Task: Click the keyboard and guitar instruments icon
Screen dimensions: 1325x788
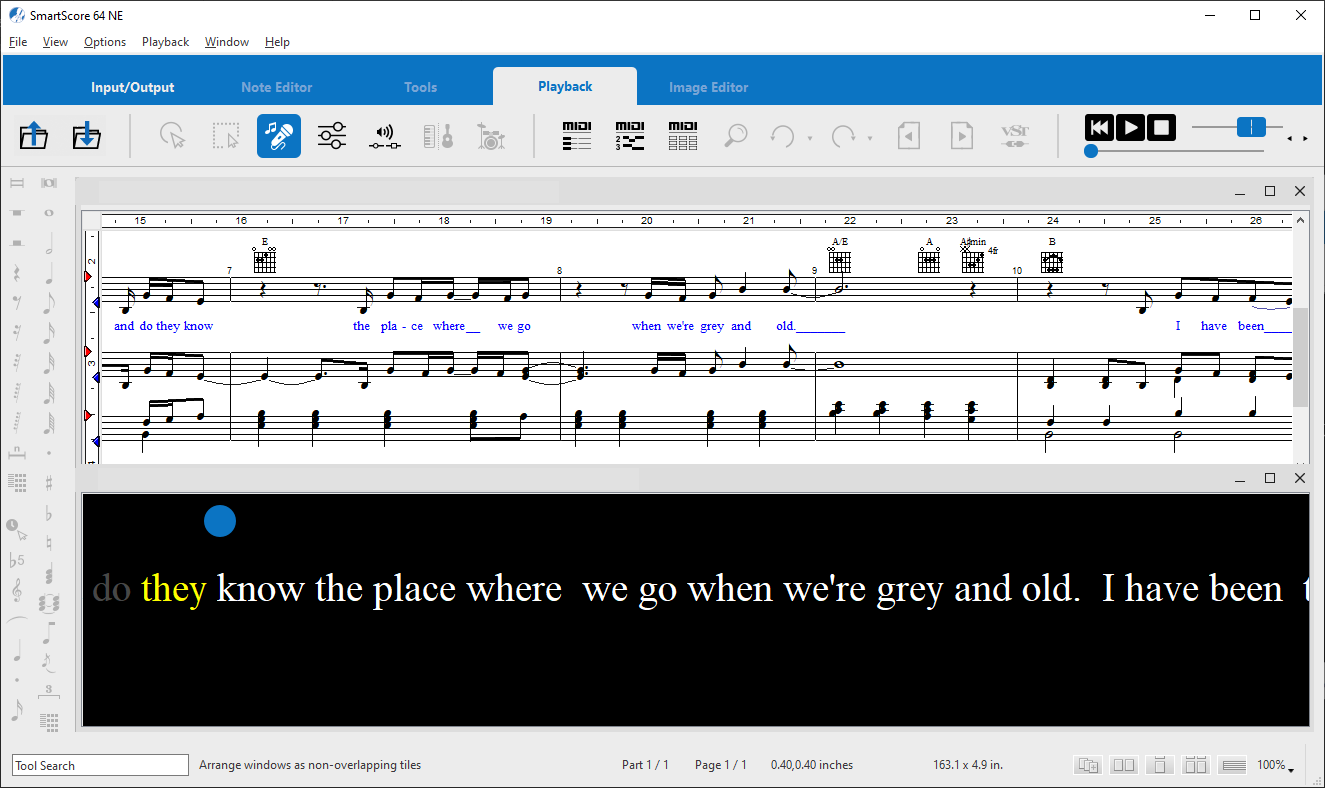Action: (438, 135)
